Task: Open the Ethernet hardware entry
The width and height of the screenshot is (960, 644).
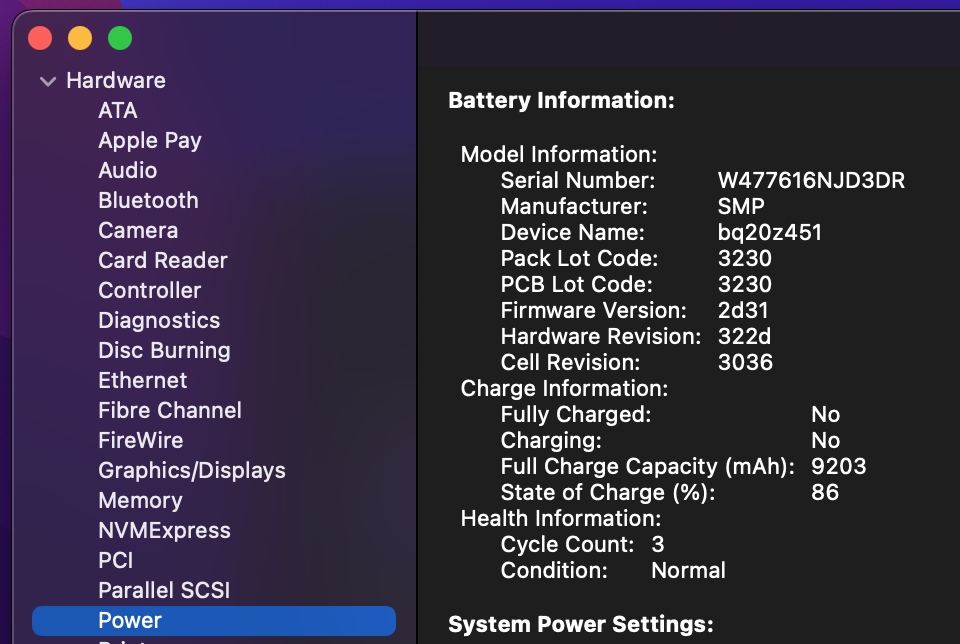Action: pyautogui.click(x=143, y=381)
